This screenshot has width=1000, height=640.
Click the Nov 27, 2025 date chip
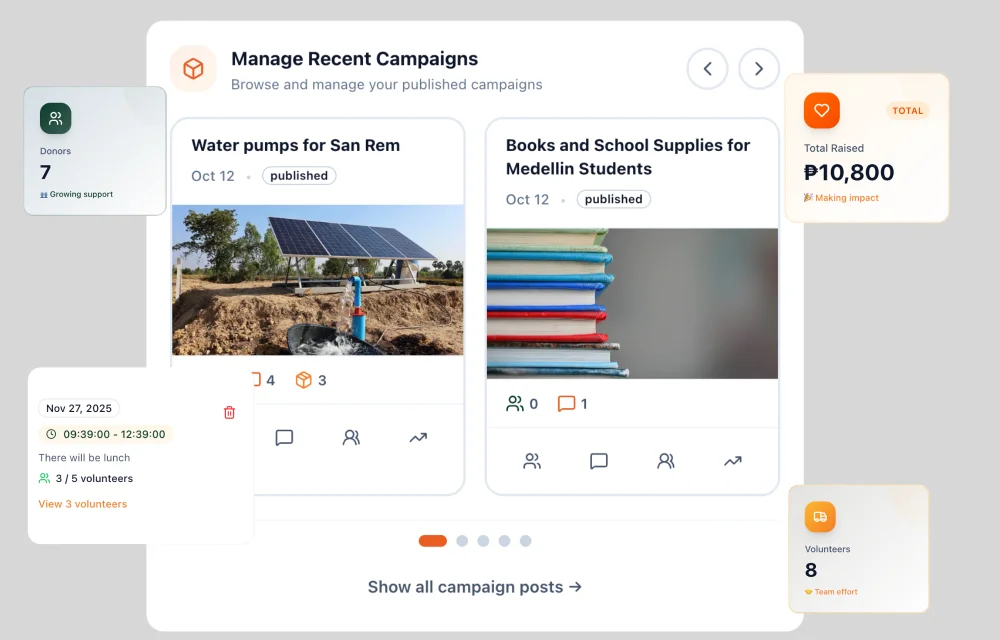(78, 408)
